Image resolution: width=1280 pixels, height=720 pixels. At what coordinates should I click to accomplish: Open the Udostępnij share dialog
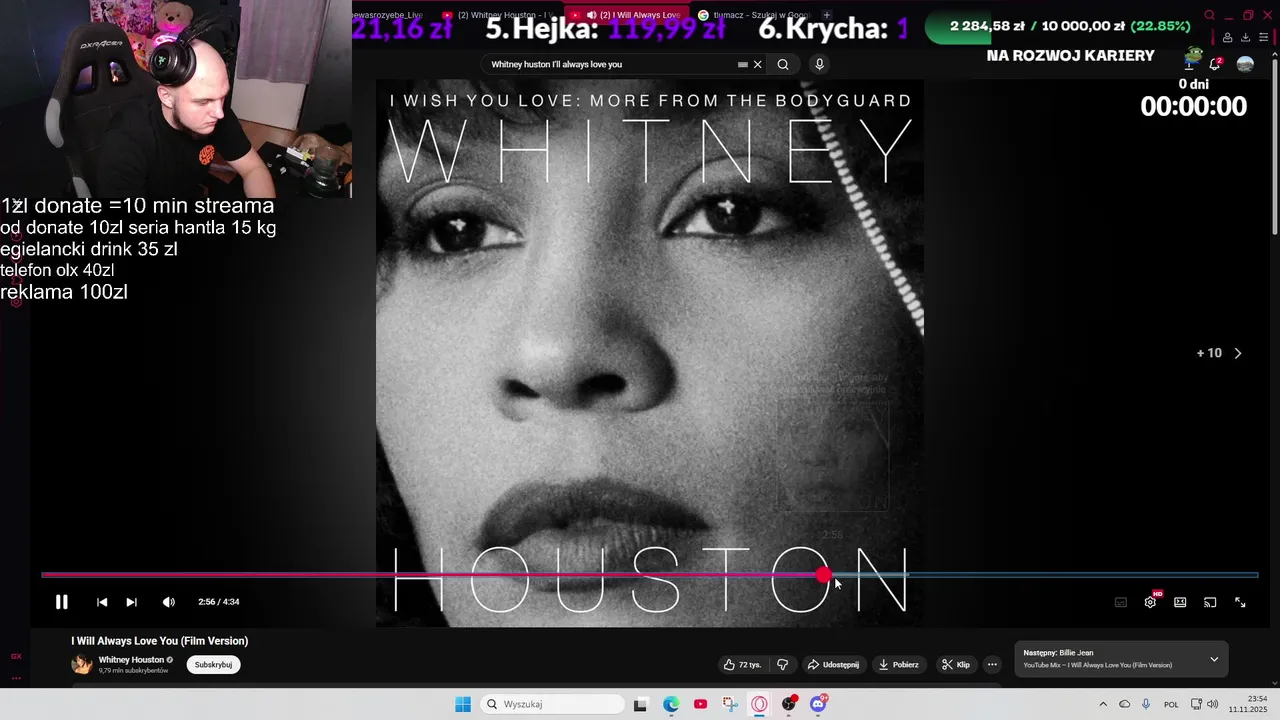[833, 664]
